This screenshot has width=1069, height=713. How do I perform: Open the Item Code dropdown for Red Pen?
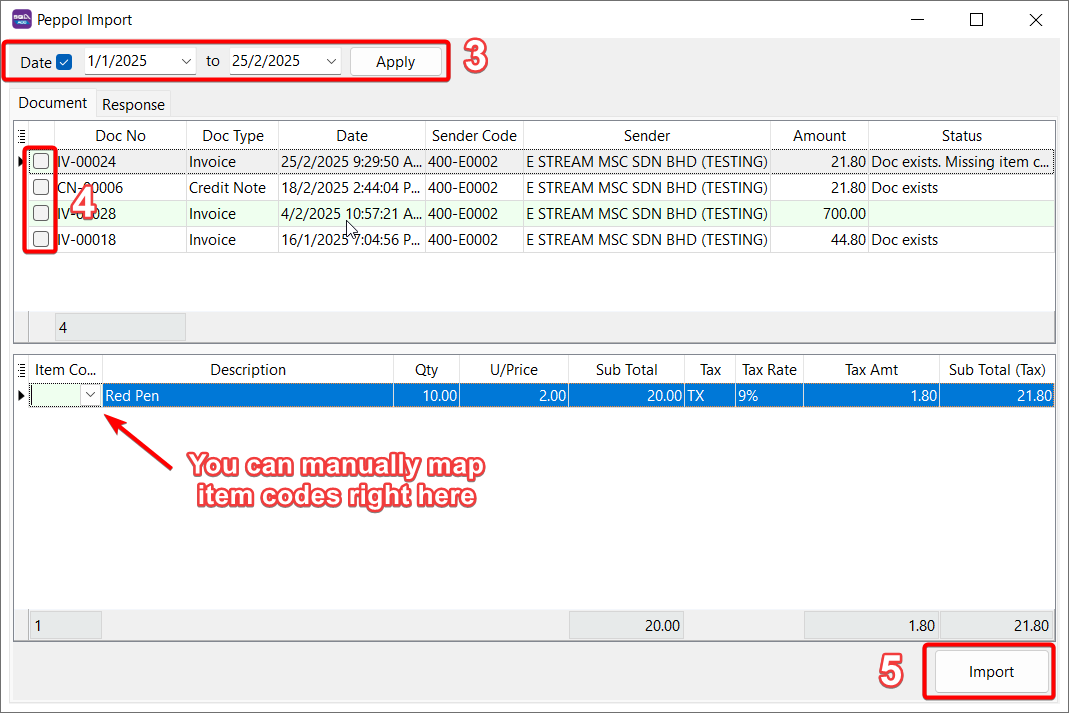90,396
